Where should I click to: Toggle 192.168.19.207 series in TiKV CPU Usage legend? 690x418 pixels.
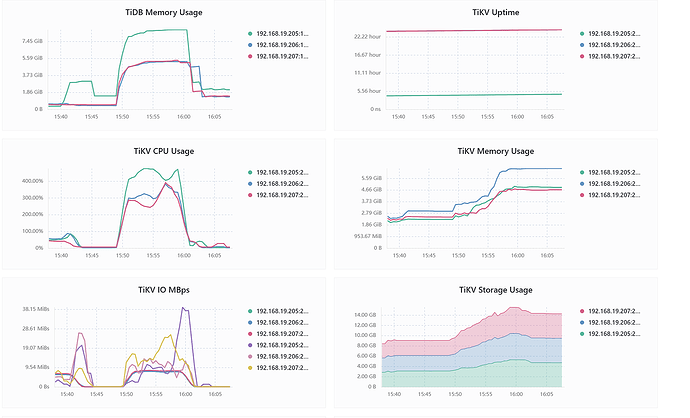278,195
